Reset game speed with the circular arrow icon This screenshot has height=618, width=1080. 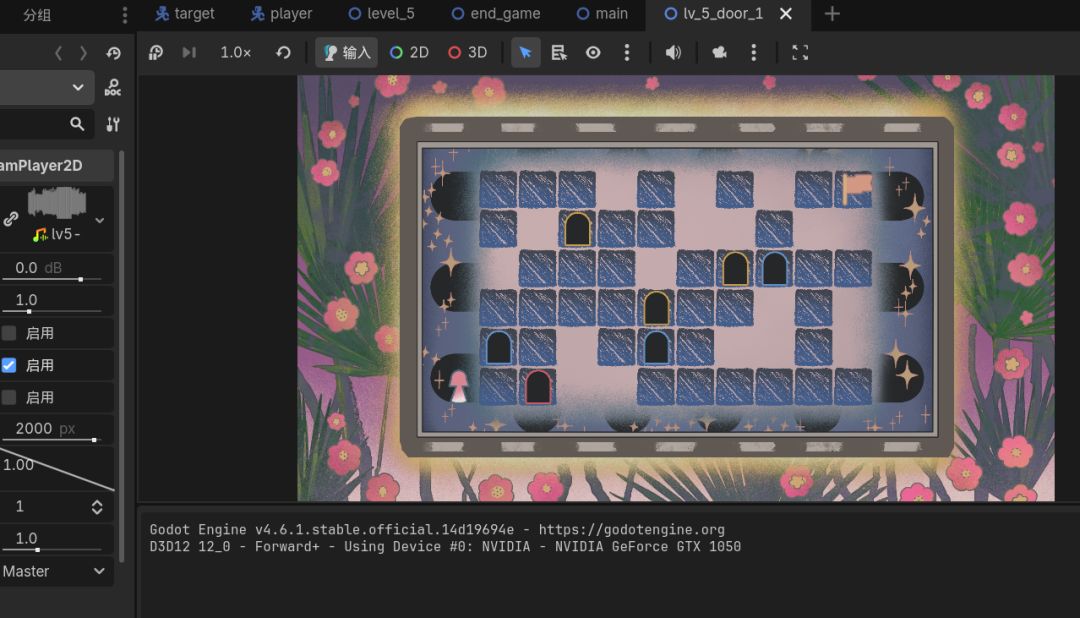[283, 52]
